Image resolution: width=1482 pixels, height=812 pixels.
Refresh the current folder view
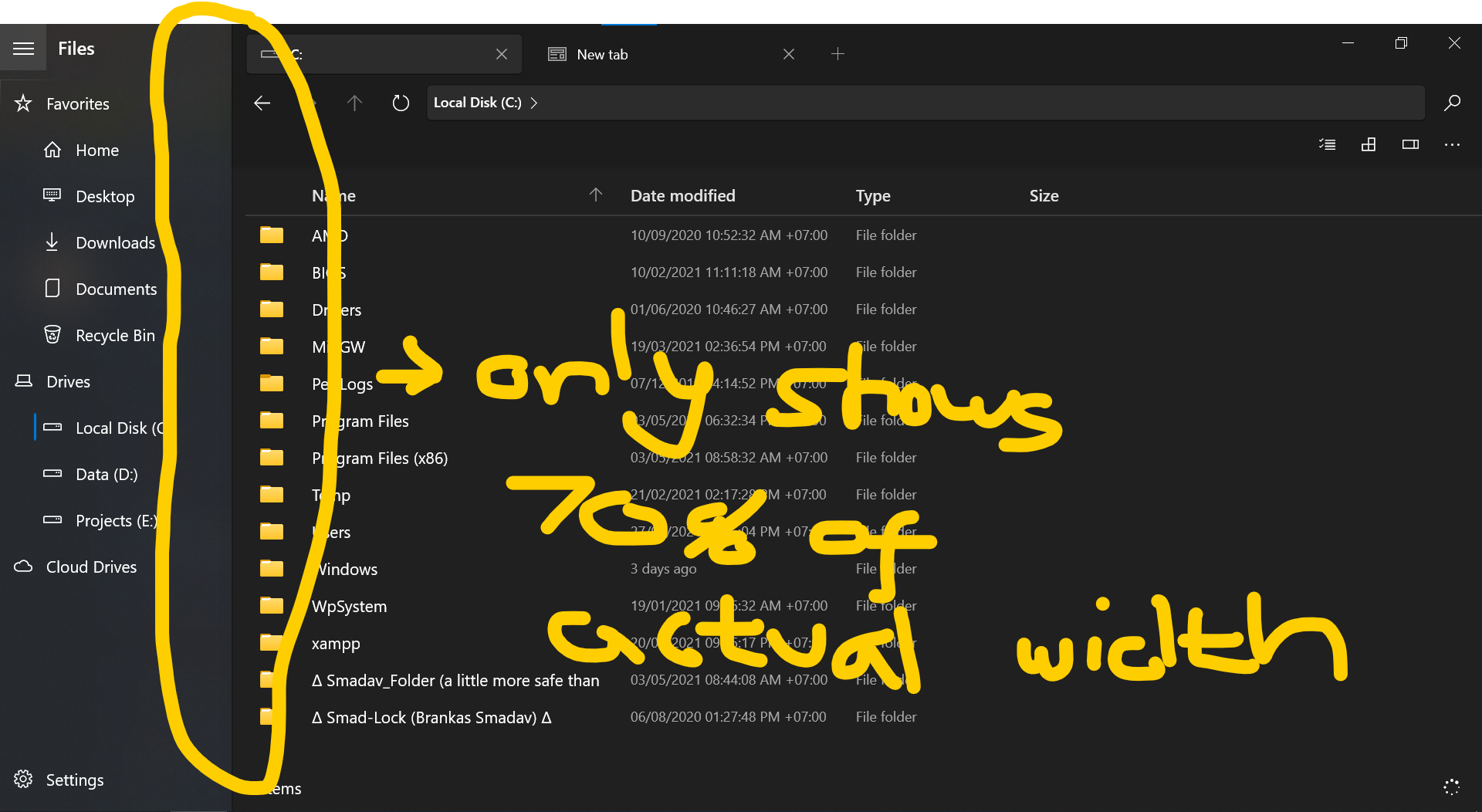(400, 103)
